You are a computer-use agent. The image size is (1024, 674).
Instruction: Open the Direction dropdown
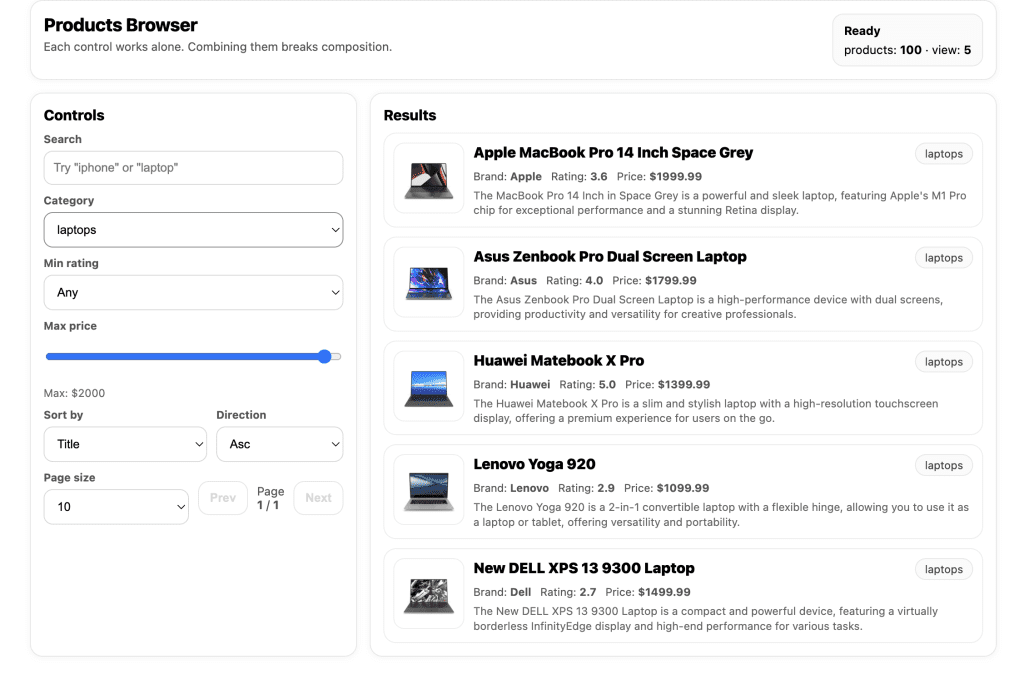point(280,444)
